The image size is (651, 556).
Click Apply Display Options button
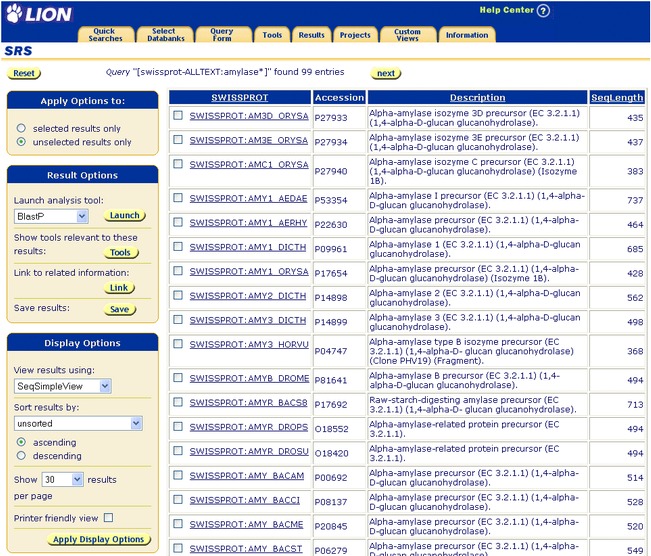click(99, 539)
